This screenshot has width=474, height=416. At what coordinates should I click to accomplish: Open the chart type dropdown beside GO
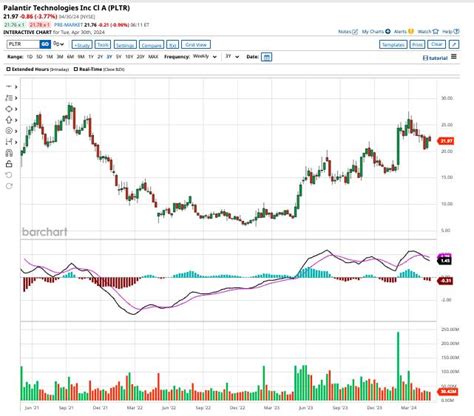59,44
